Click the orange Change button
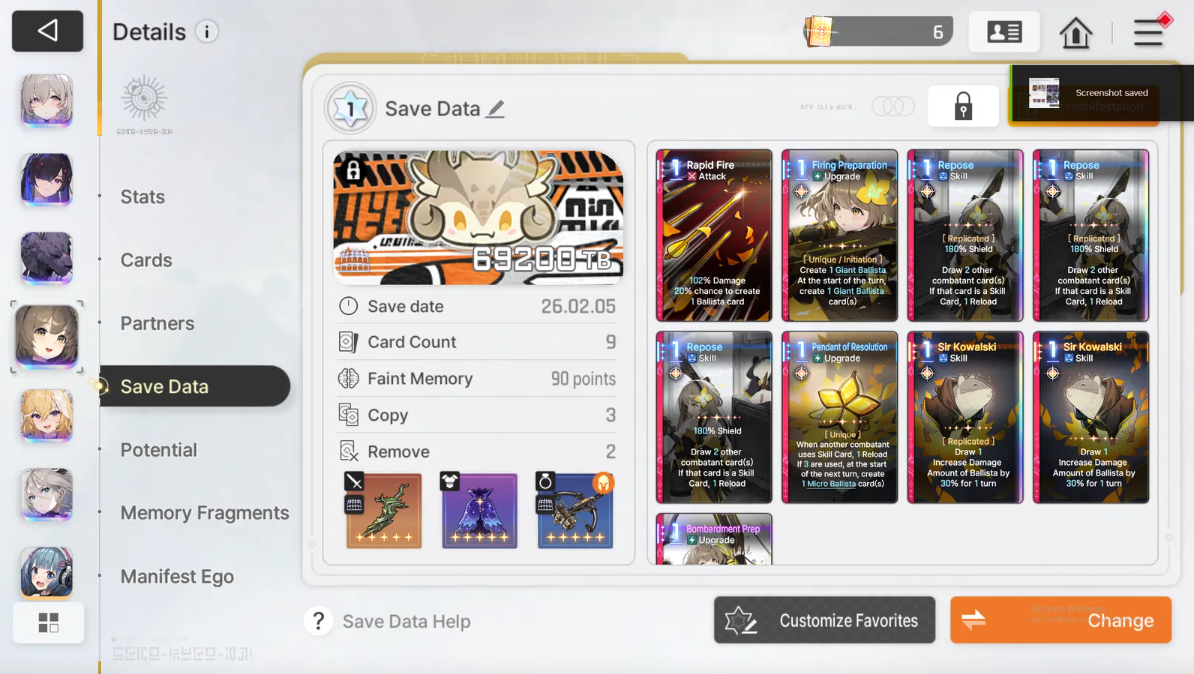 pyautogui.click(x=1060, y=621)
